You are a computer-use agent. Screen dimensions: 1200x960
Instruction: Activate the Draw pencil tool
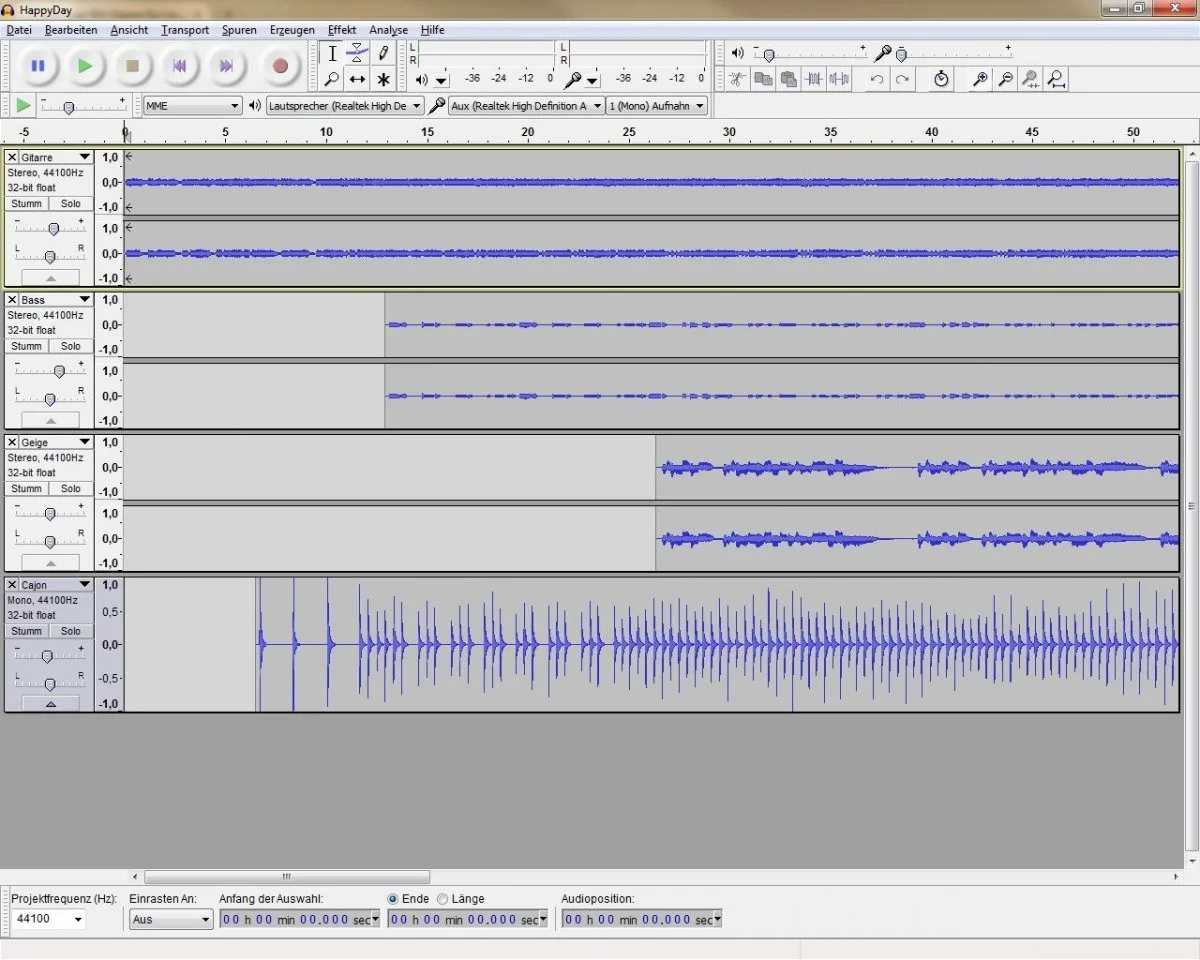point(382,53)
